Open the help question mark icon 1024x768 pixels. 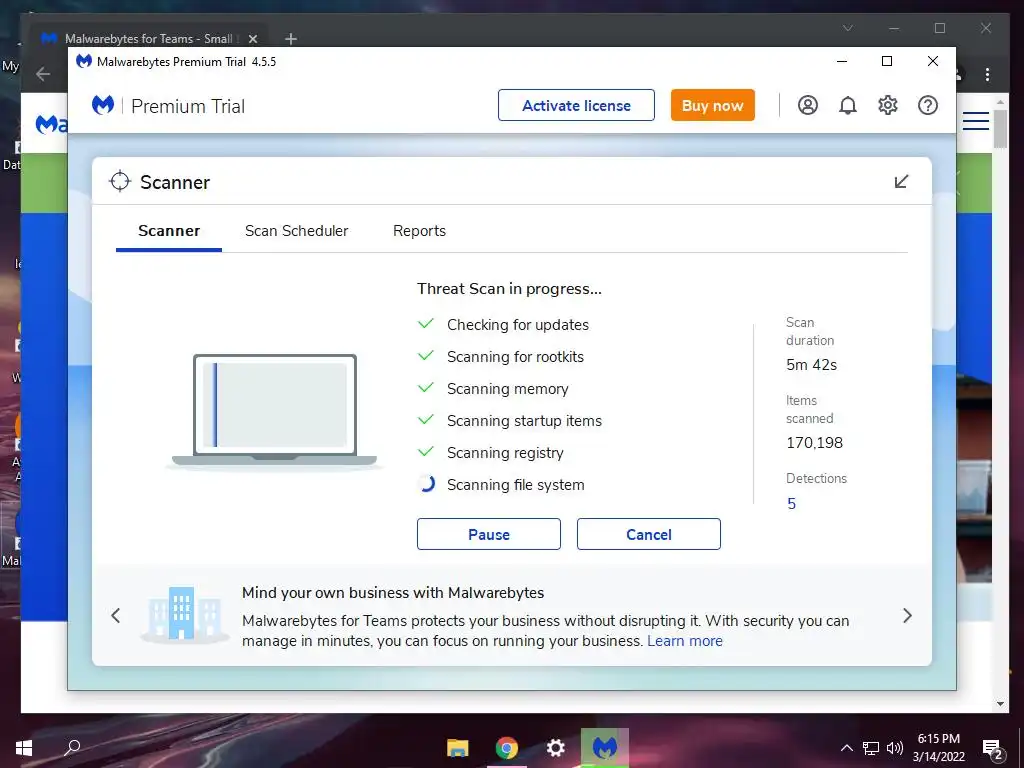click(x=928, y=105)
